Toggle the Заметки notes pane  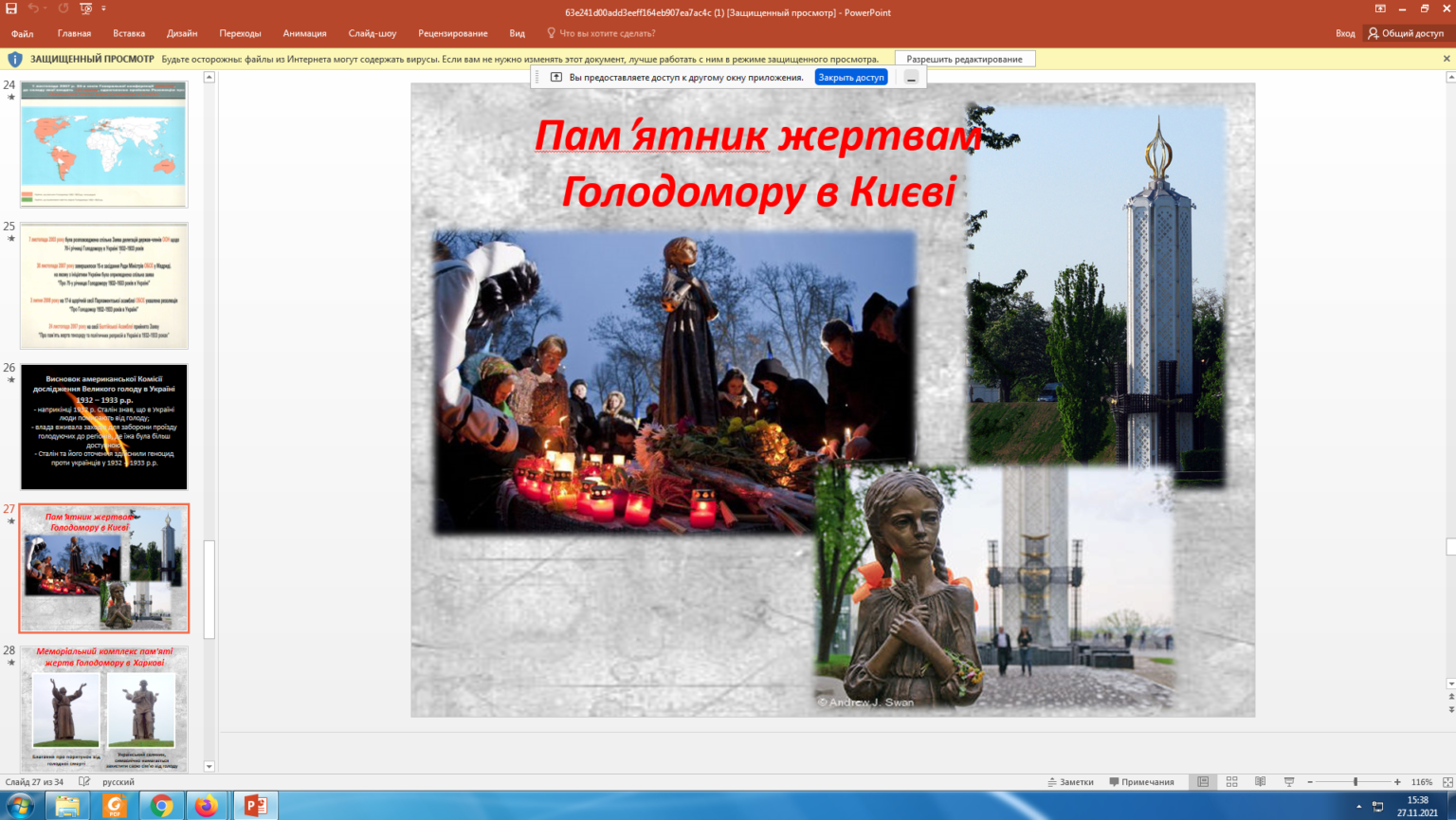point(1070,782)
